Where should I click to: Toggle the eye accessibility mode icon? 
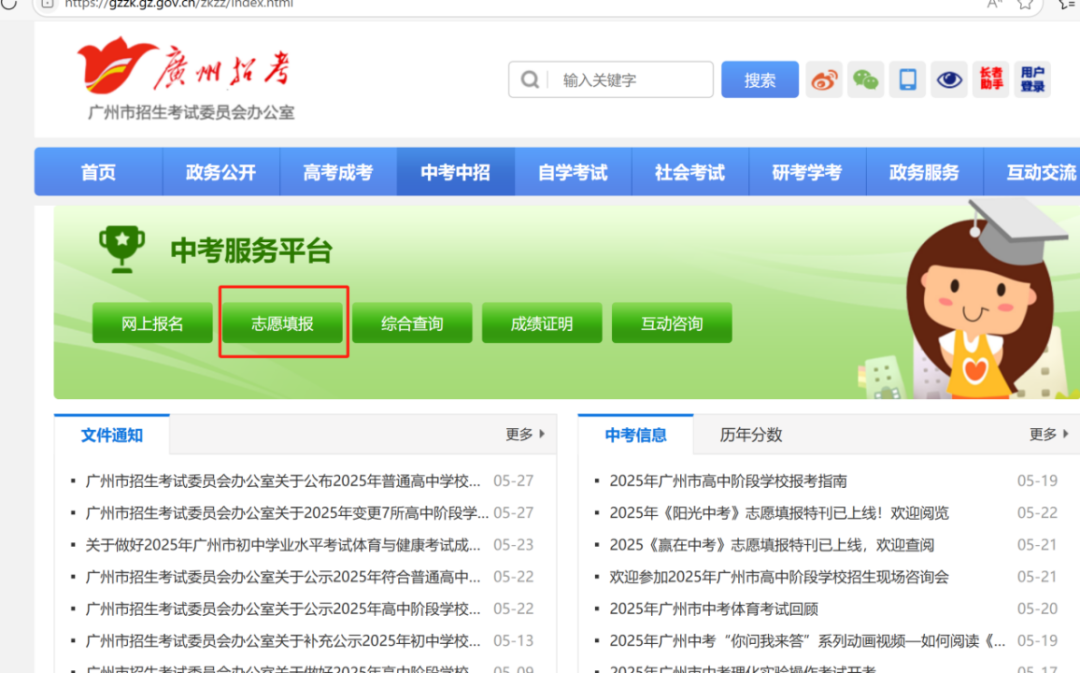coord(949,80)
